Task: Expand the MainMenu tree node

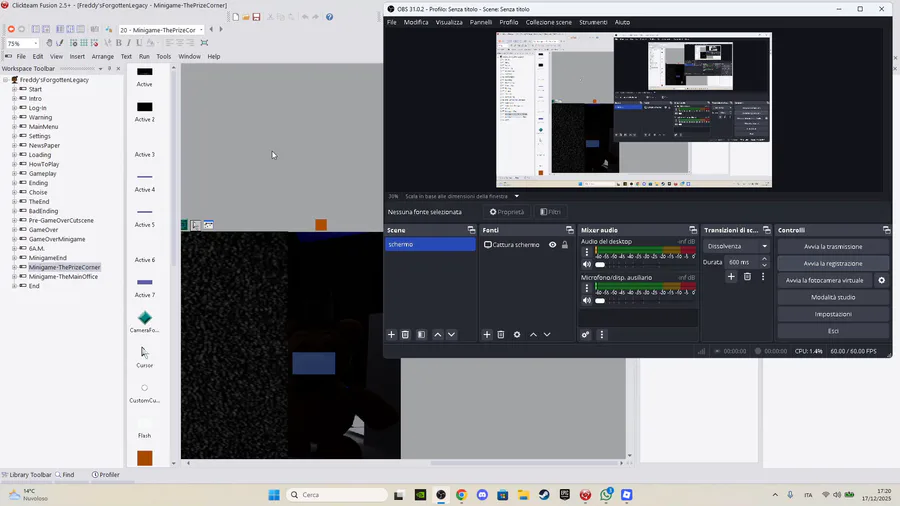Action: click(14, 127)
